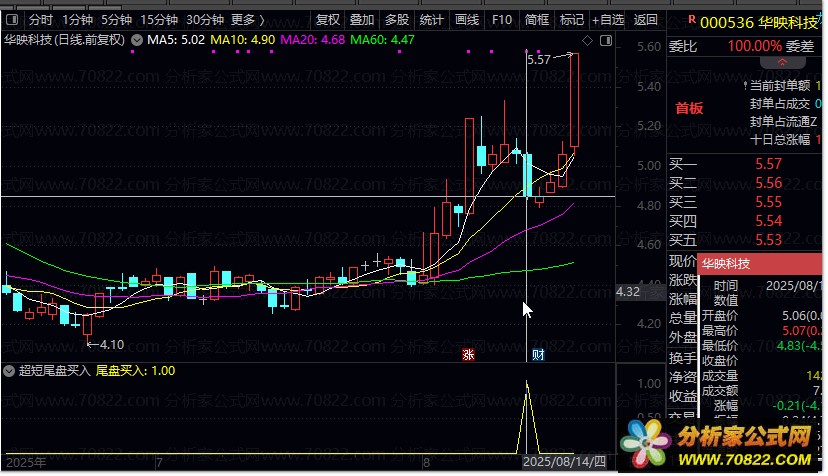Click the 5.57 high price annotation
This screenshot has height=476, width=828.
point(539,60)
